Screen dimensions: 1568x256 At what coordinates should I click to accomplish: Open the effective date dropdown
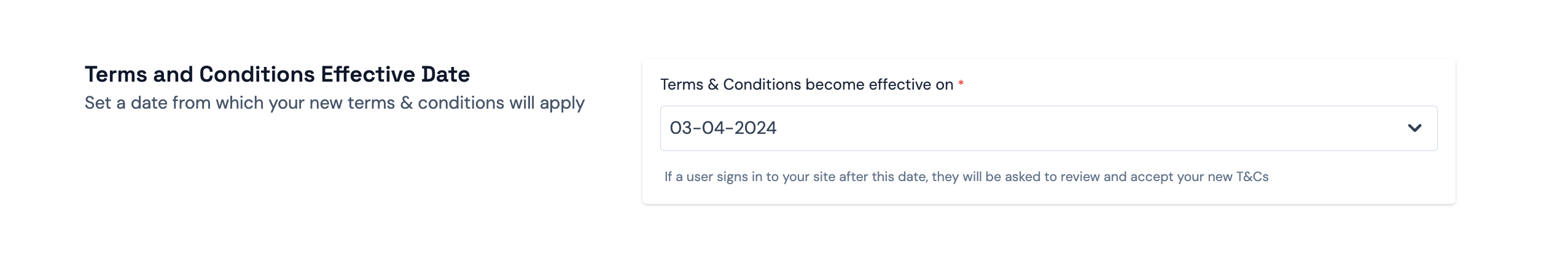(x=1048, y=128)
